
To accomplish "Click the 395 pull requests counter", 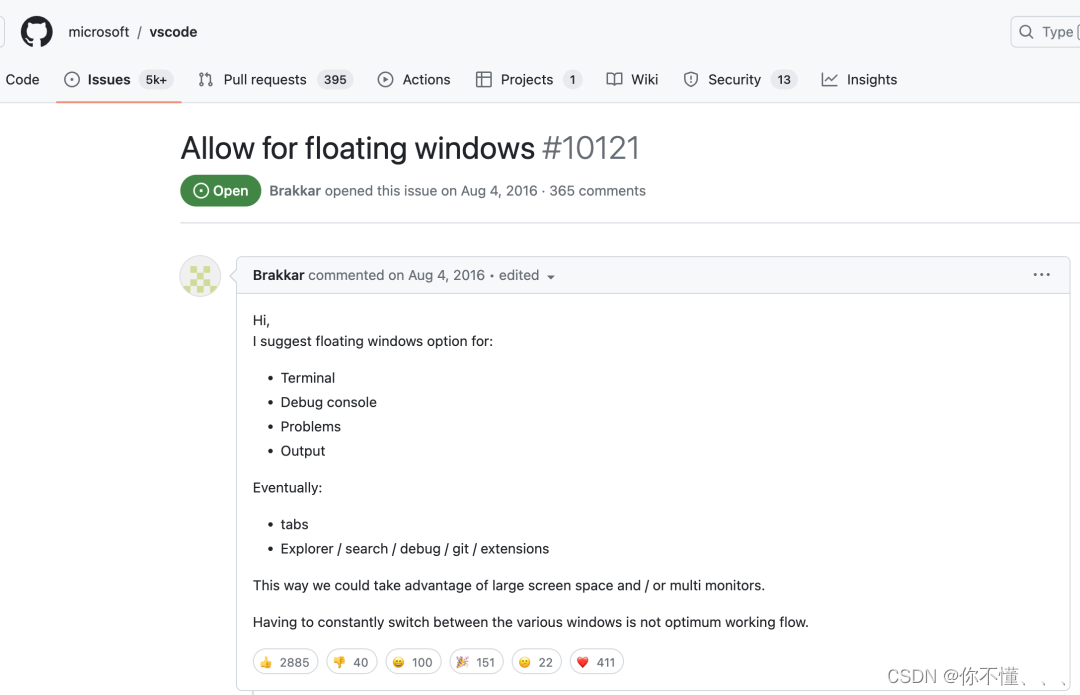I will pos(335,80).
